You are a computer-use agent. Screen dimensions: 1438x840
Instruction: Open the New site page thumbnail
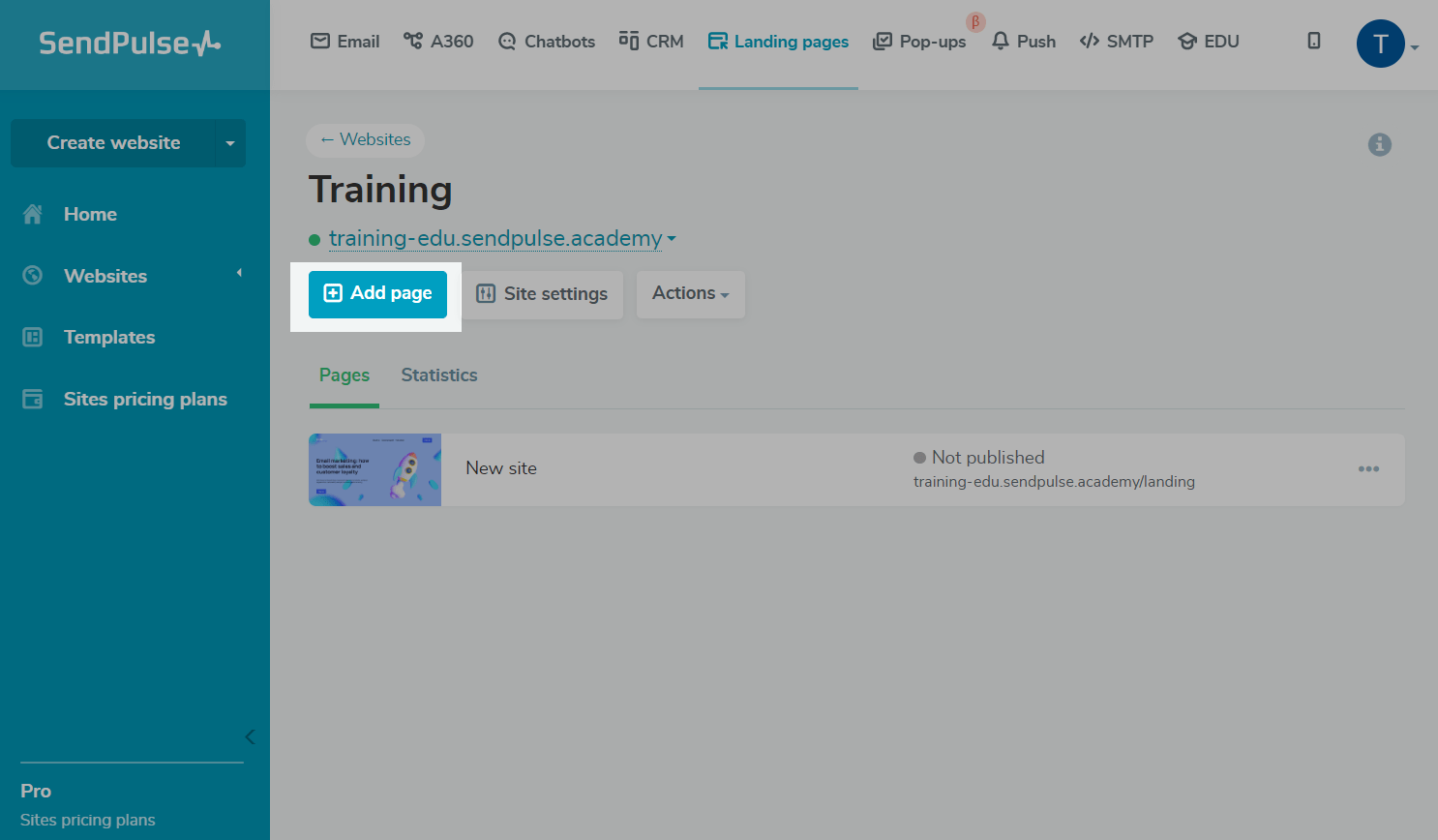374,469
